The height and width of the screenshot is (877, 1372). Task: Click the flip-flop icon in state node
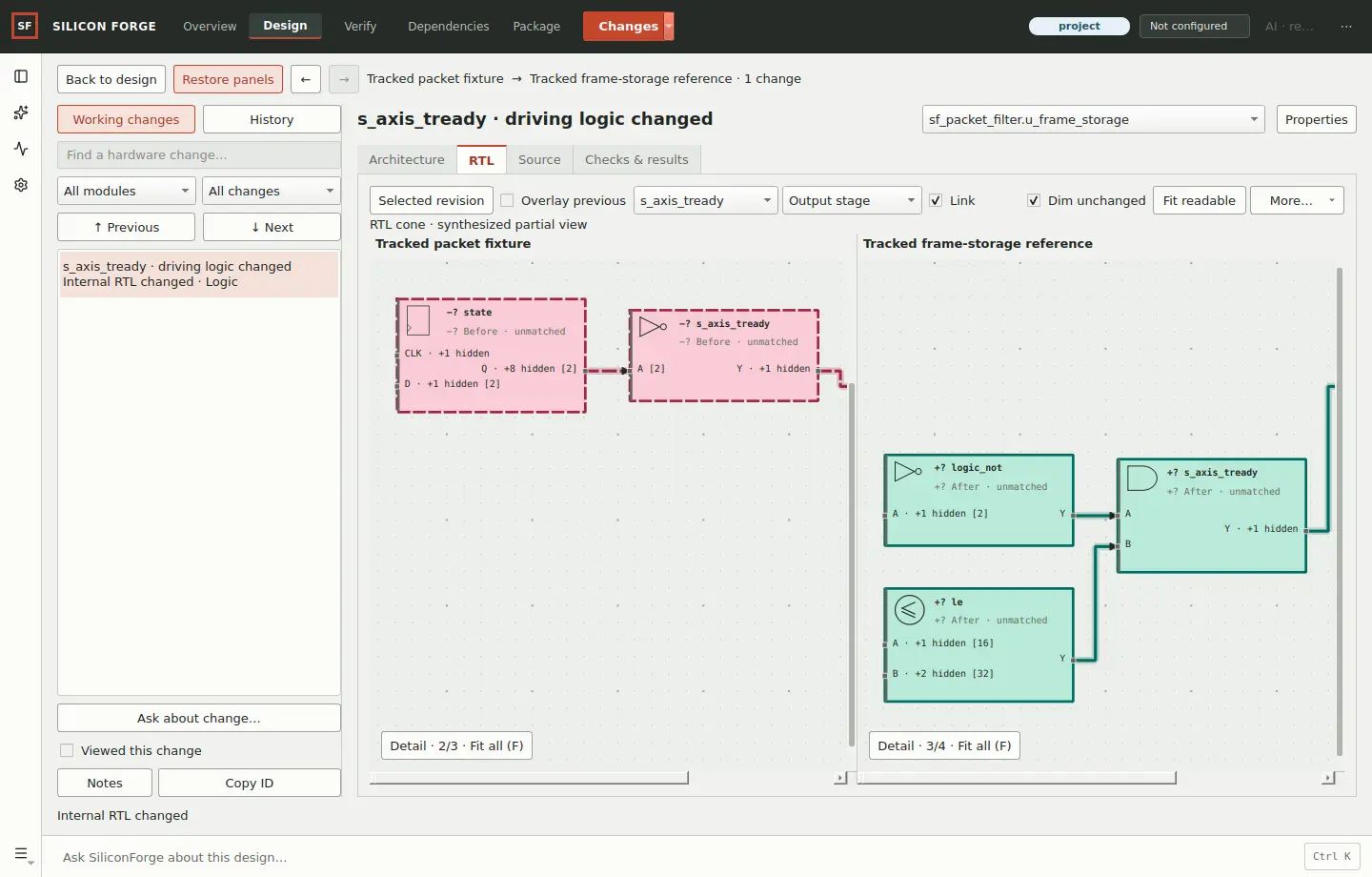pyautogui.click(x=417, y=320)
